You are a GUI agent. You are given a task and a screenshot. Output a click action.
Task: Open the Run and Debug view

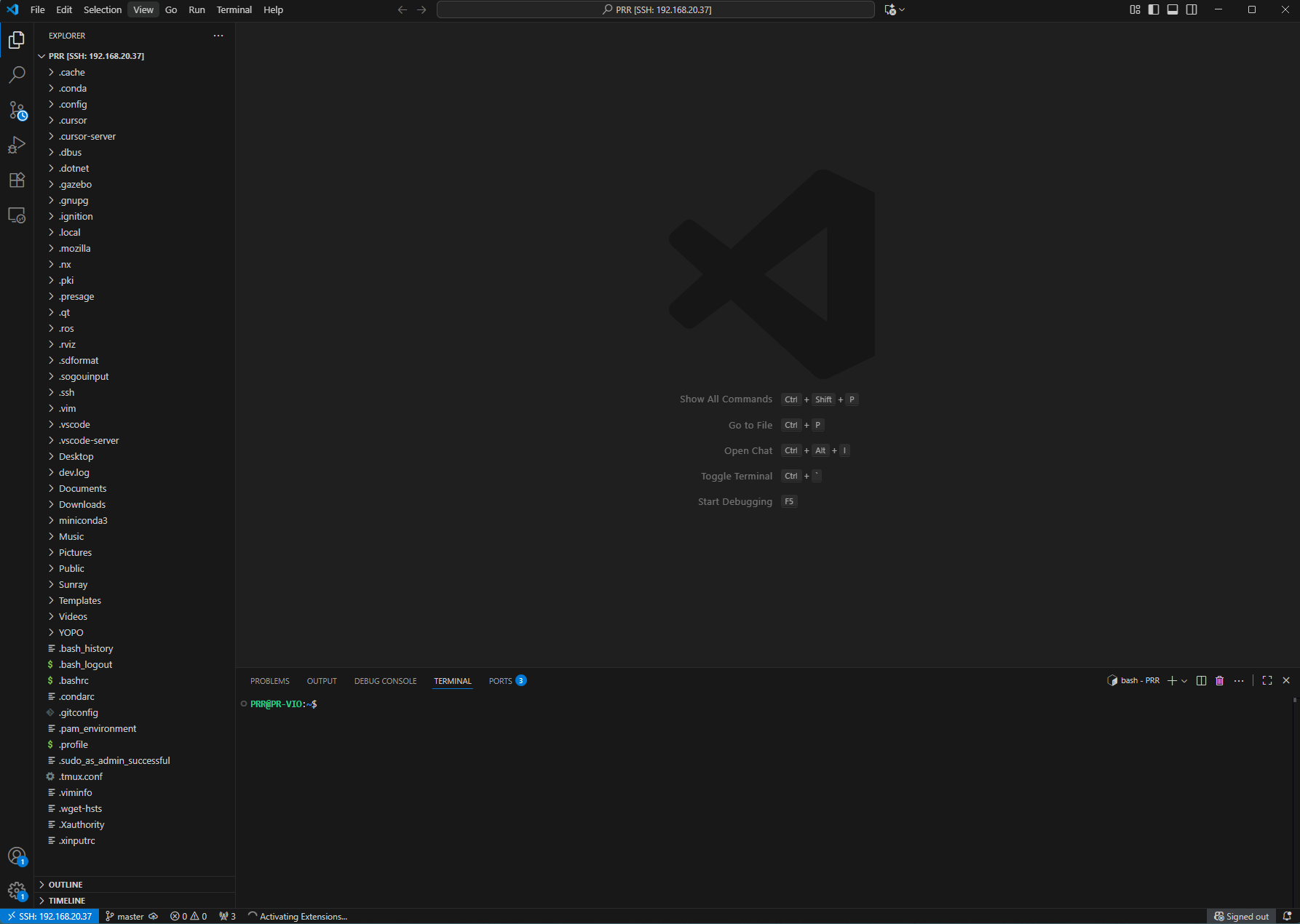17,146
